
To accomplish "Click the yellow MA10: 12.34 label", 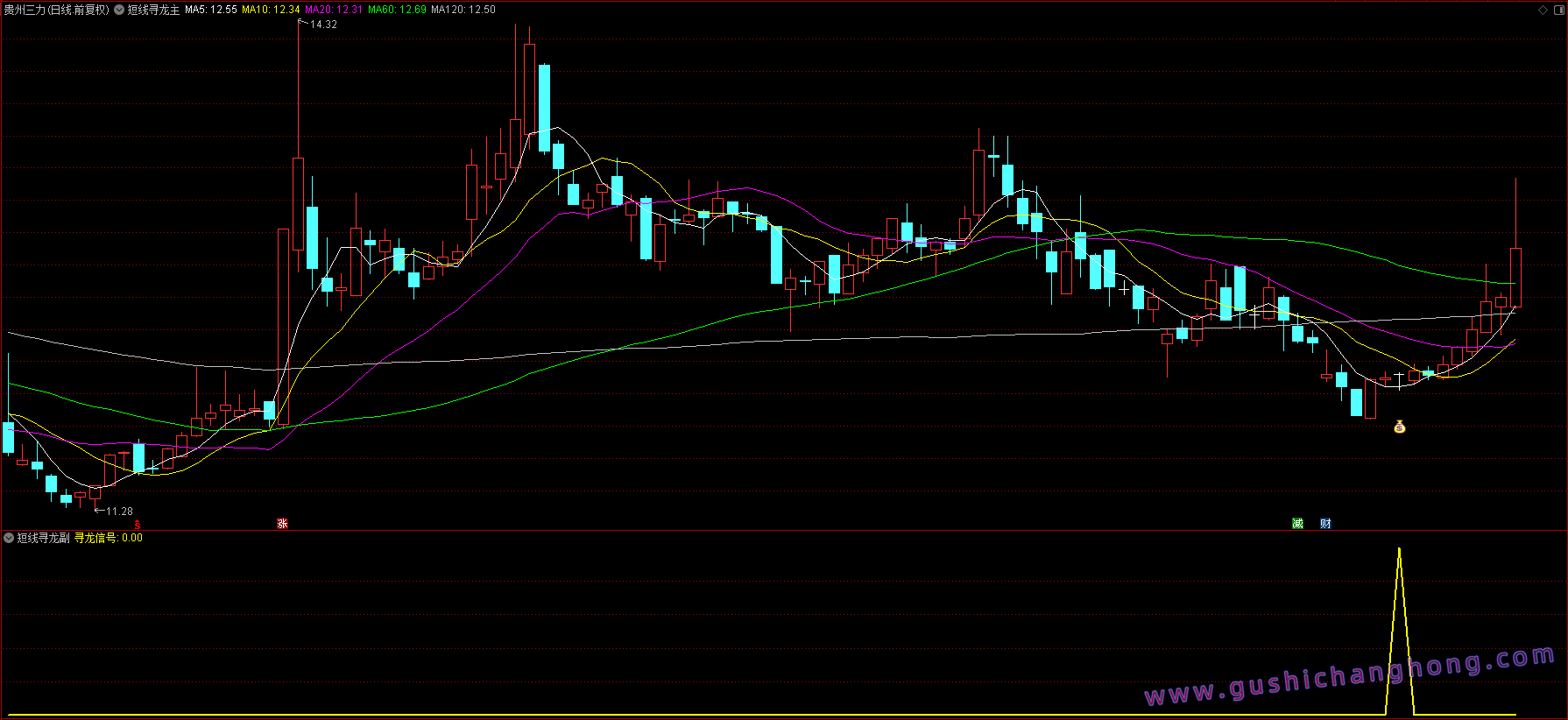I will click(271, 10).
